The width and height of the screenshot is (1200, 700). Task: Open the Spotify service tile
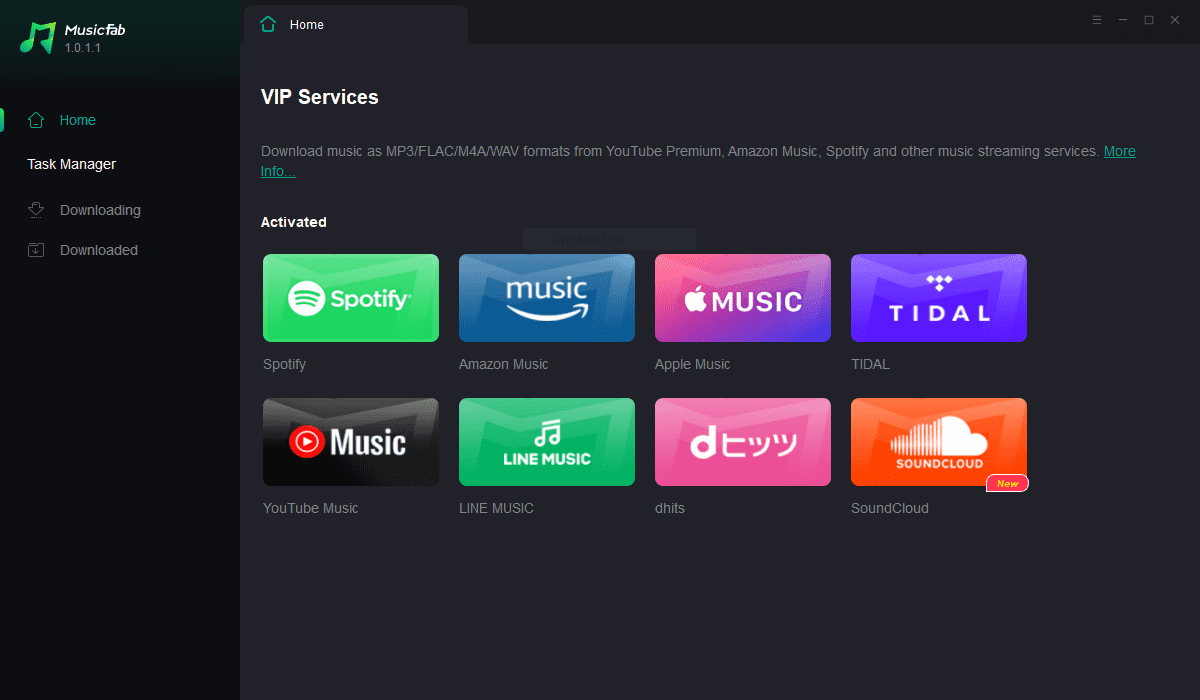351,298
